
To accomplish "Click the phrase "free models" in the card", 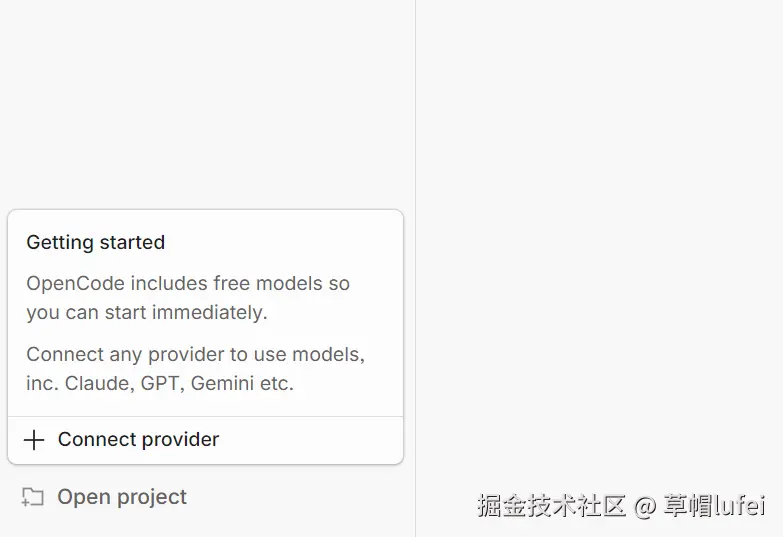I will pyautogui.click(x=263, y=283).
